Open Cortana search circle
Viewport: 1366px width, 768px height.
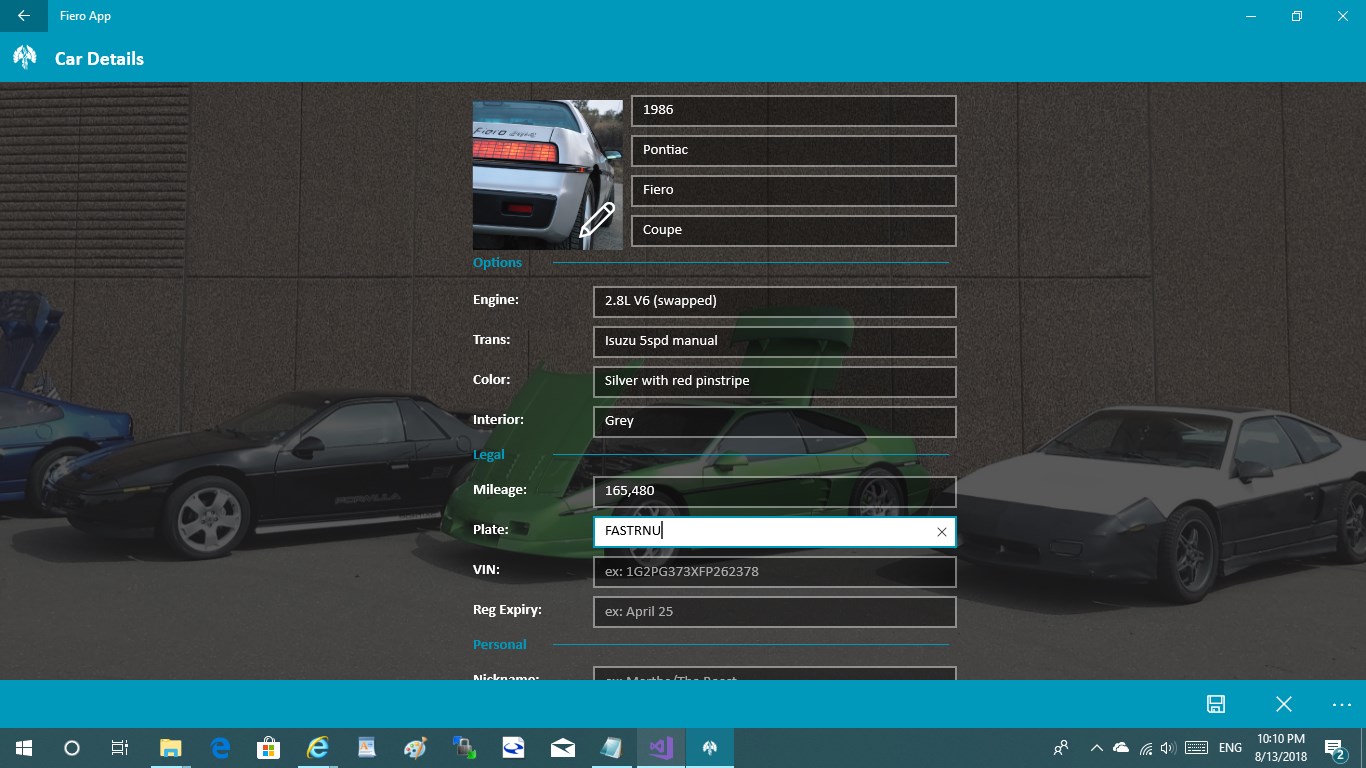pyautogui.click(x=72, y=748)
